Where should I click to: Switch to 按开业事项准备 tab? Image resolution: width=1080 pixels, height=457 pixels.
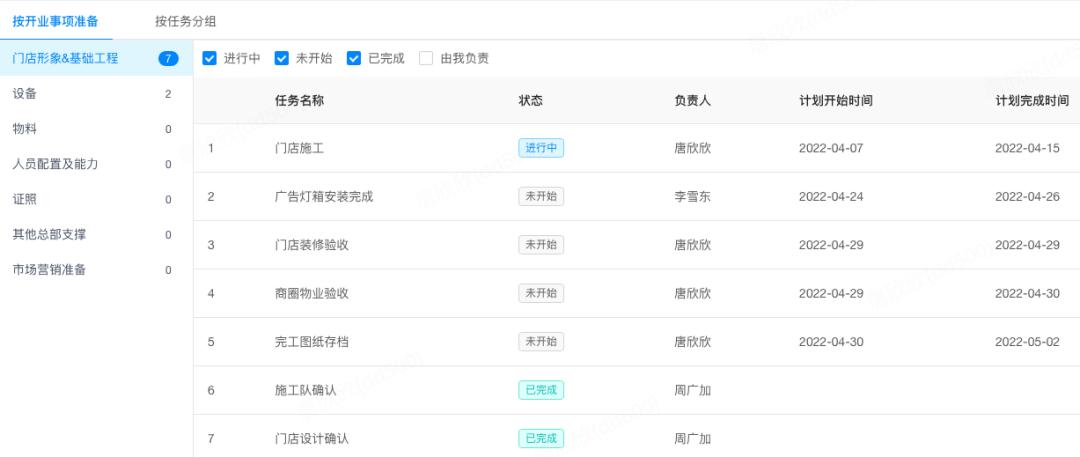tap(56, 21)
